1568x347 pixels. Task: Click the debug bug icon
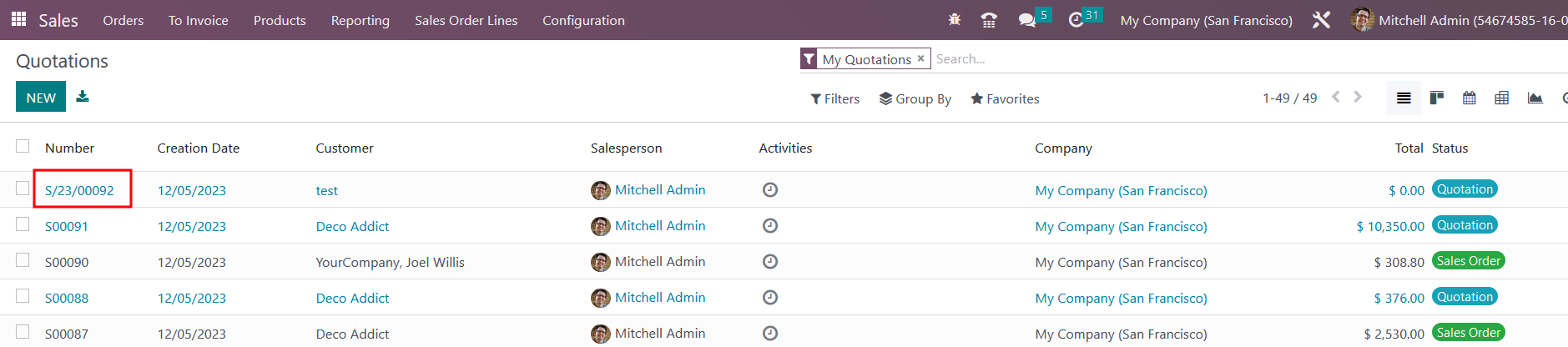pos(955,20)
